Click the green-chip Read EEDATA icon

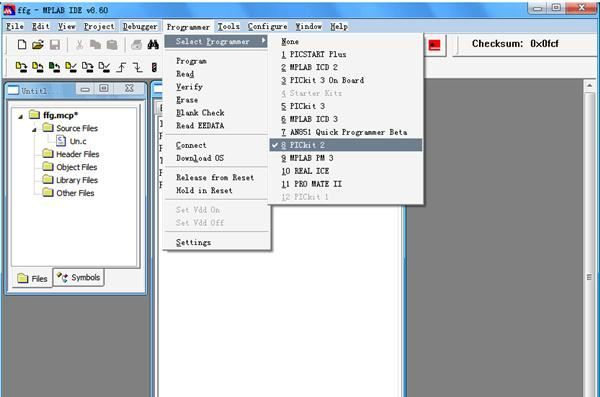pos(54,67)
